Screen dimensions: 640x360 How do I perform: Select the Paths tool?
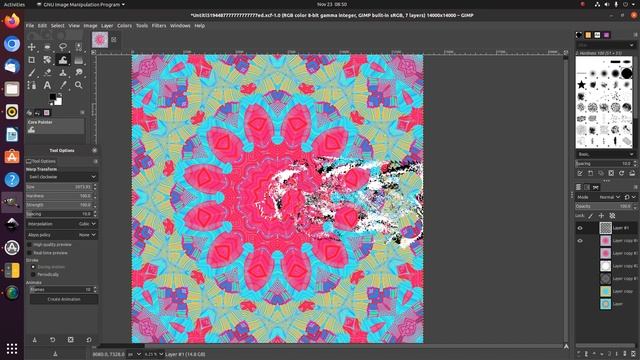point(31,85)
